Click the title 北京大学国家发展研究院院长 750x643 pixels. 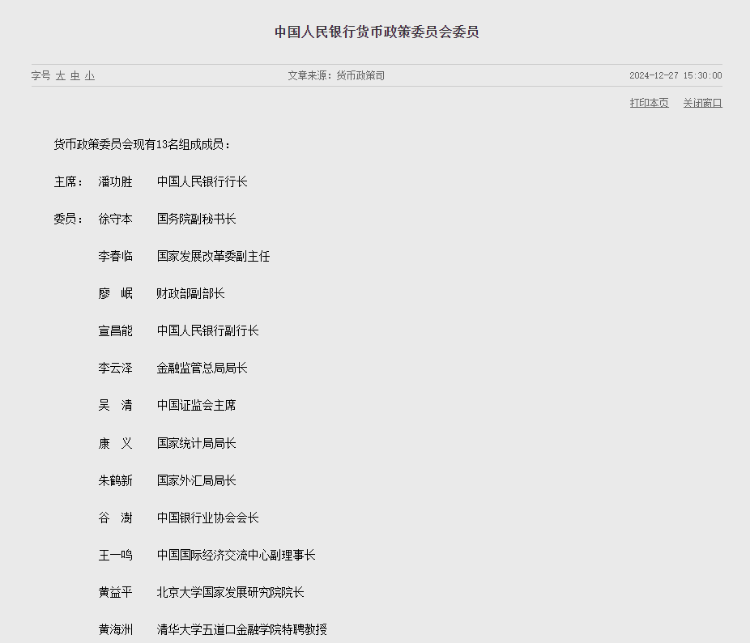tap(231, 593)
